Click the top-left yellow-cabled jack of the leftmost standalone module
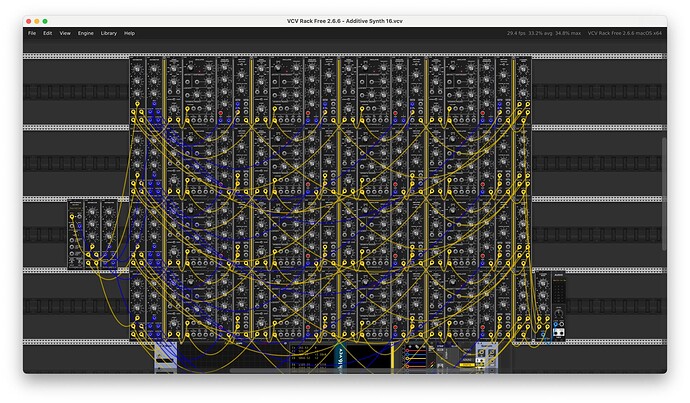The width and height of the screenshot is (690, 403). [x=72, y=217]
